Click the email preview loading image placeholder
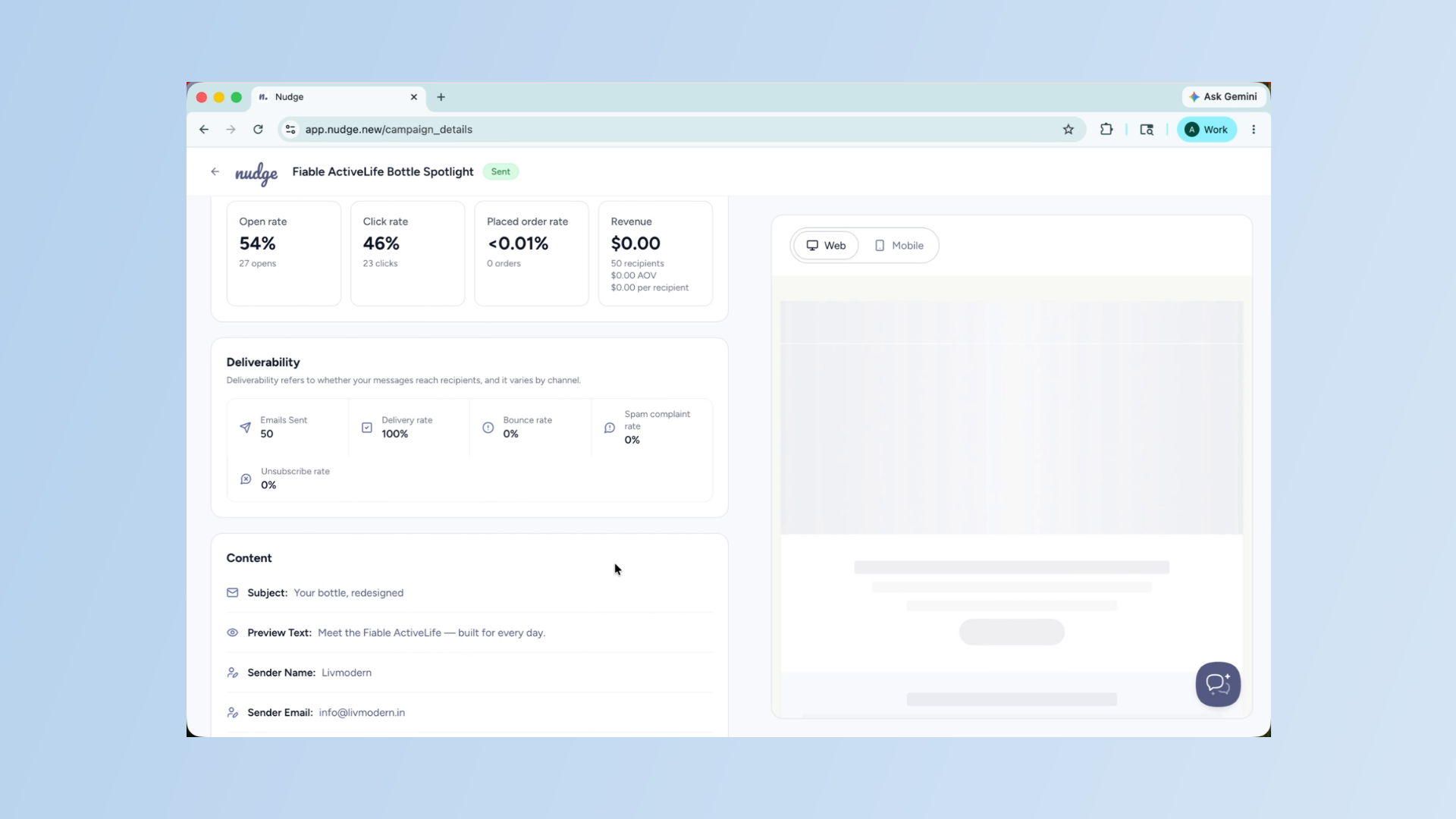This screenshot has height=819, width=1456. pyautogui.click(x=1012, y=418)
